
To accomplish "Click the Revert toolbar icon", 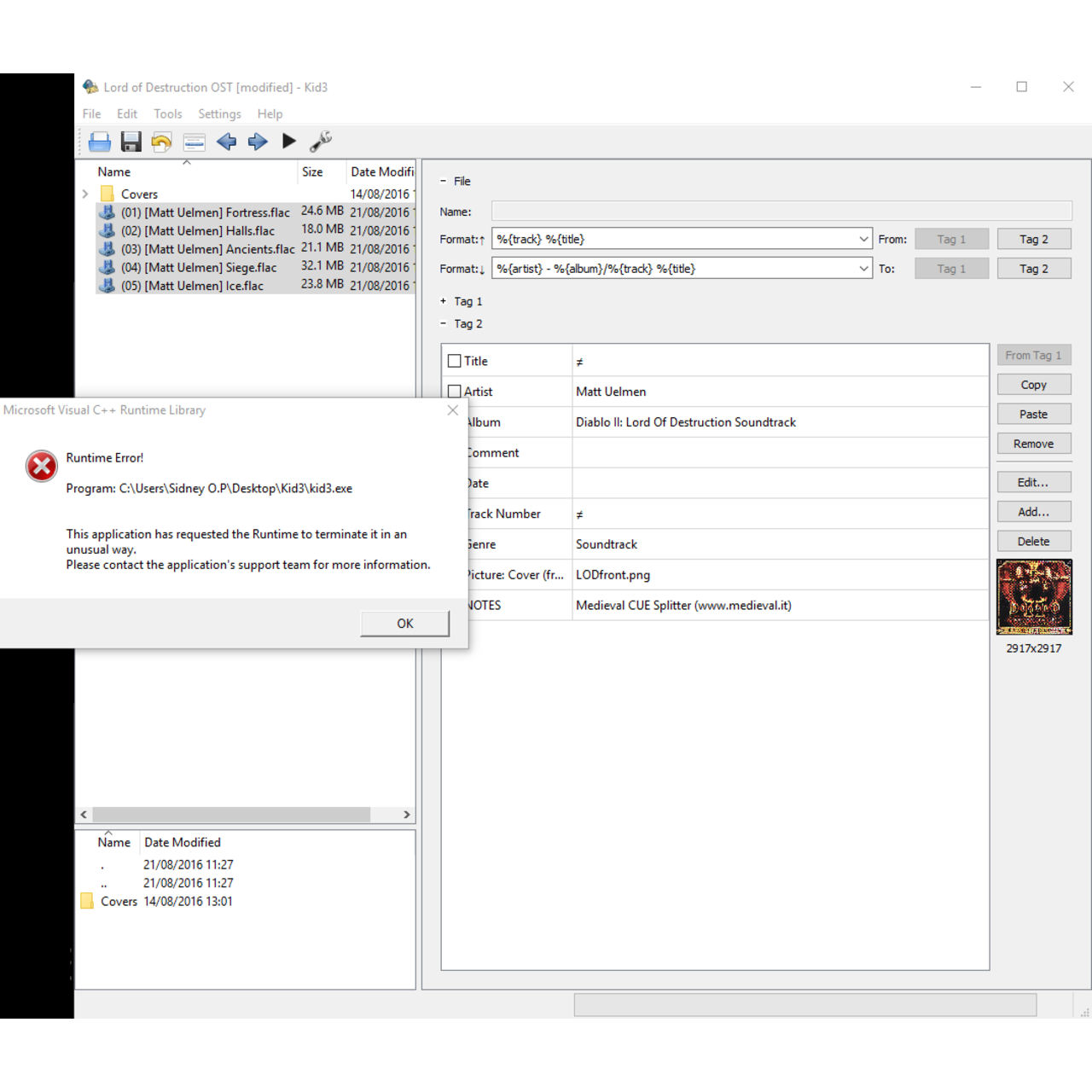I will tap(161, 142).
